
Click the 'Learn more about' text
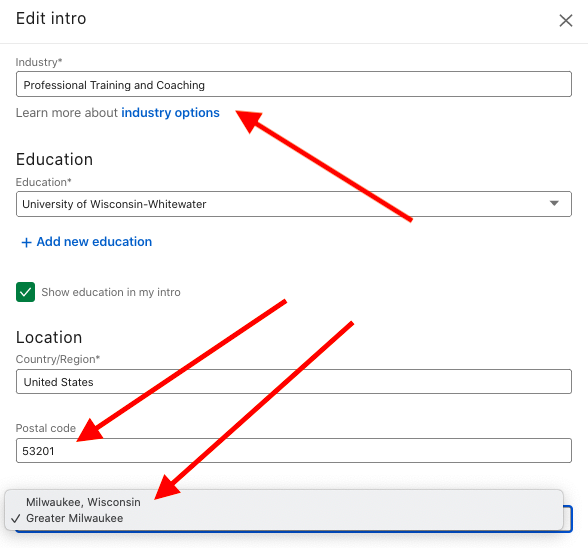(x=67, y=113)
